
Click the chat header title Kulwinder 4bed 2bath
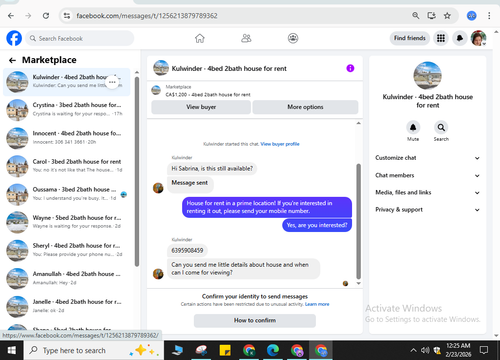point(229,69)
